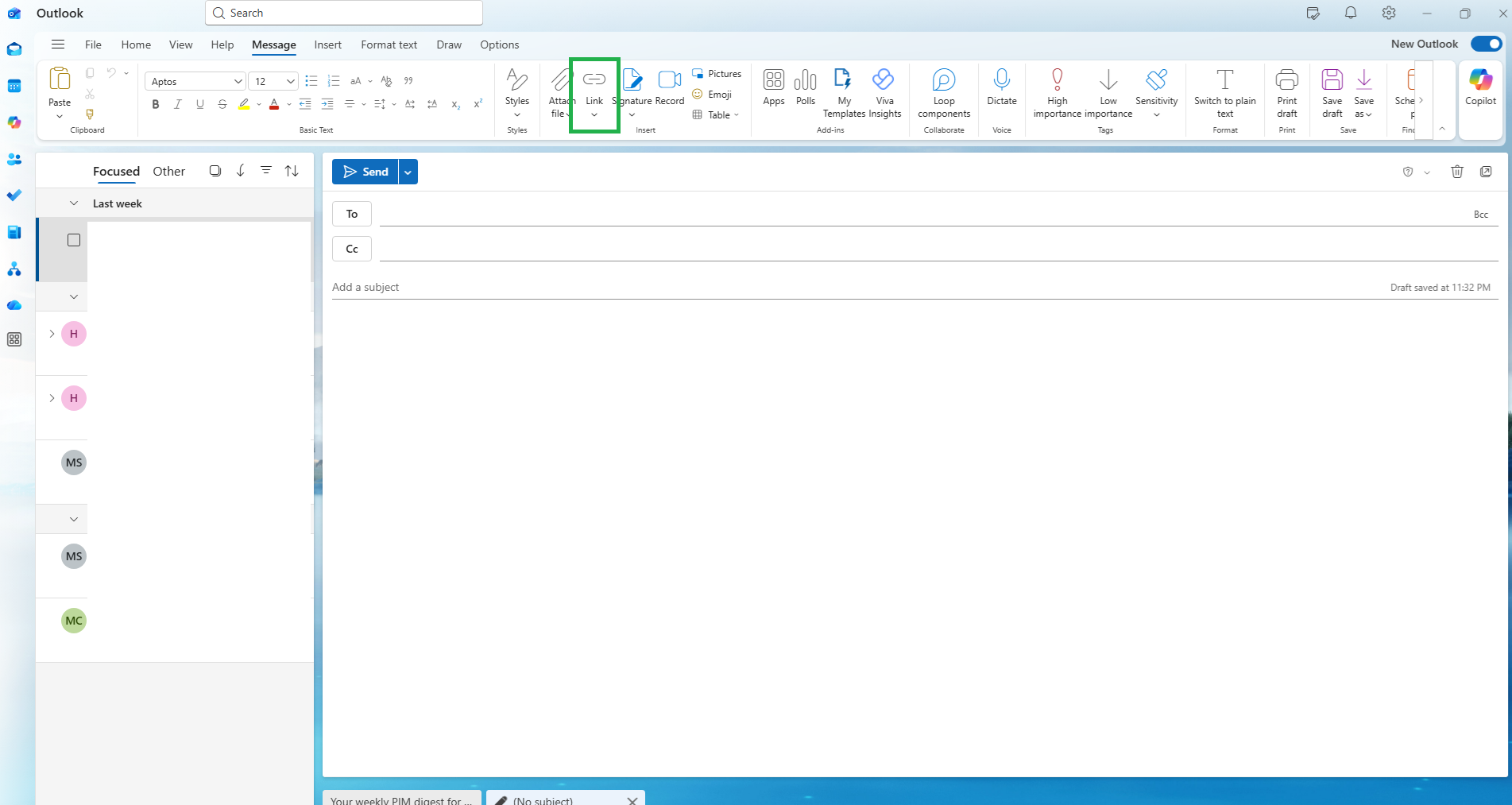Switch to the Draw ribbon tab

tap(449, 45)
